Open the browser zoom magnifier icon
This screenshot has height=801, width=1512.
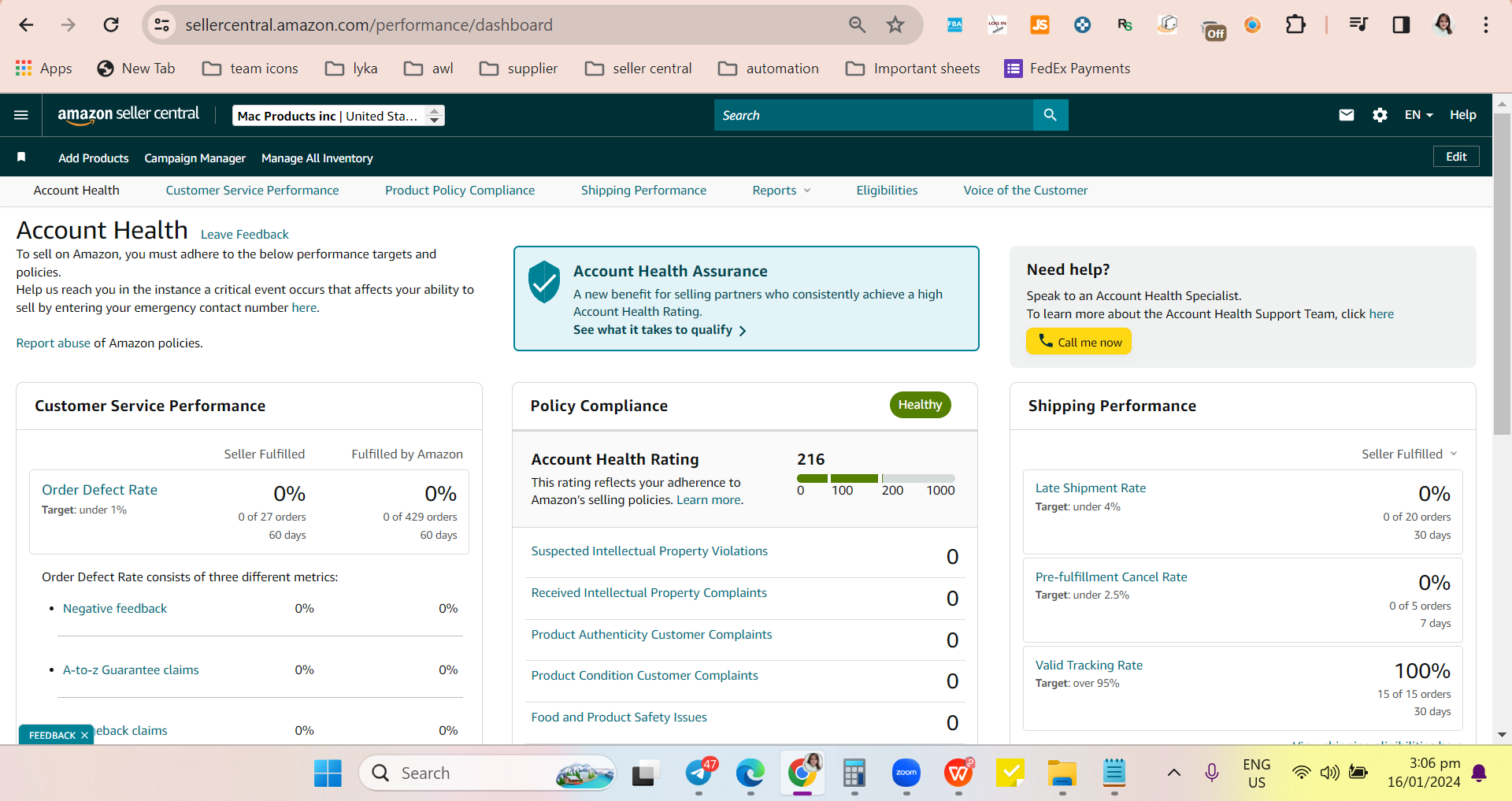(857, 25)
